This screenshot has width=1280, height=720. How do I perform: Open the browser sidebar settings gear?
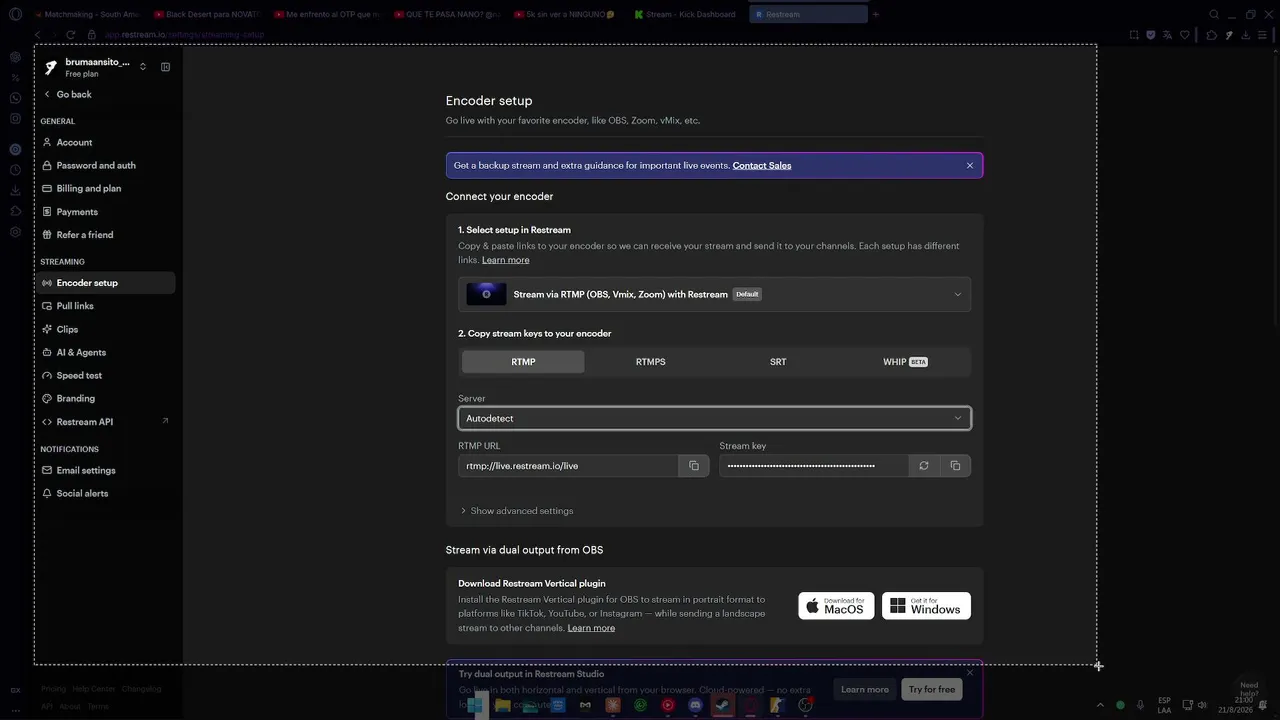[15, 232]
